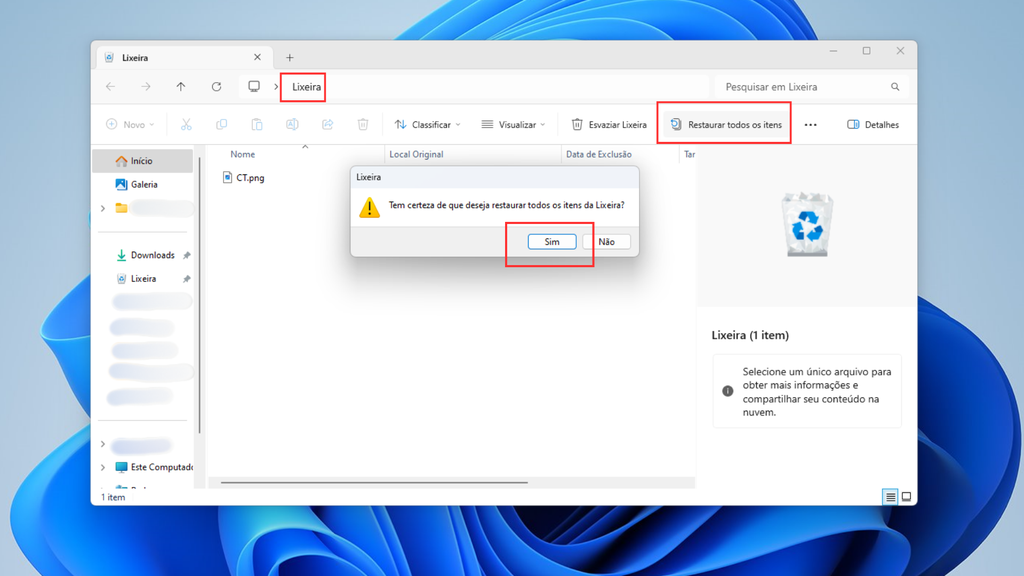This screenshot has height=576, width=1024.
Task: Minimize the File Explorer window
Action: 833,51
